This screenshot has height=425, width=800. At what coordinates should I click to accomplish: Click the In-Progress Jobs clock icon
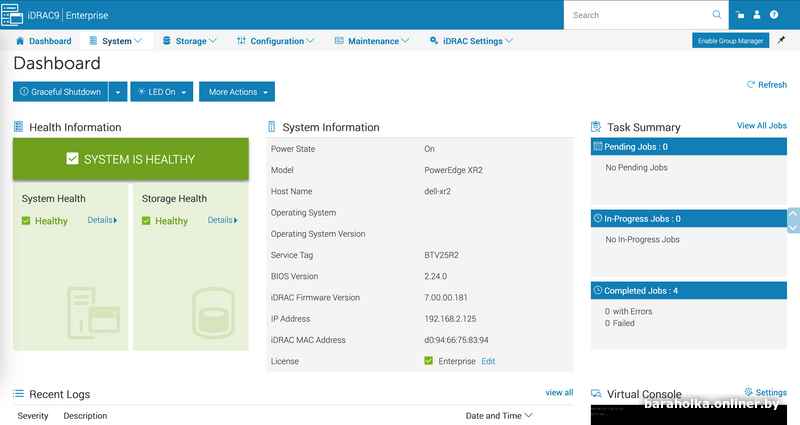coord(598,218)
